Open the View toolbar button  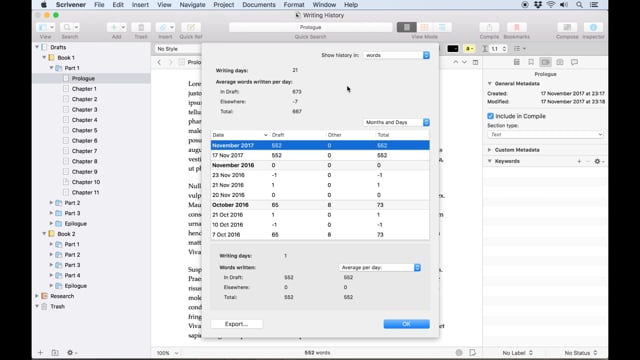pyautogui.click(x=45, y=27)
